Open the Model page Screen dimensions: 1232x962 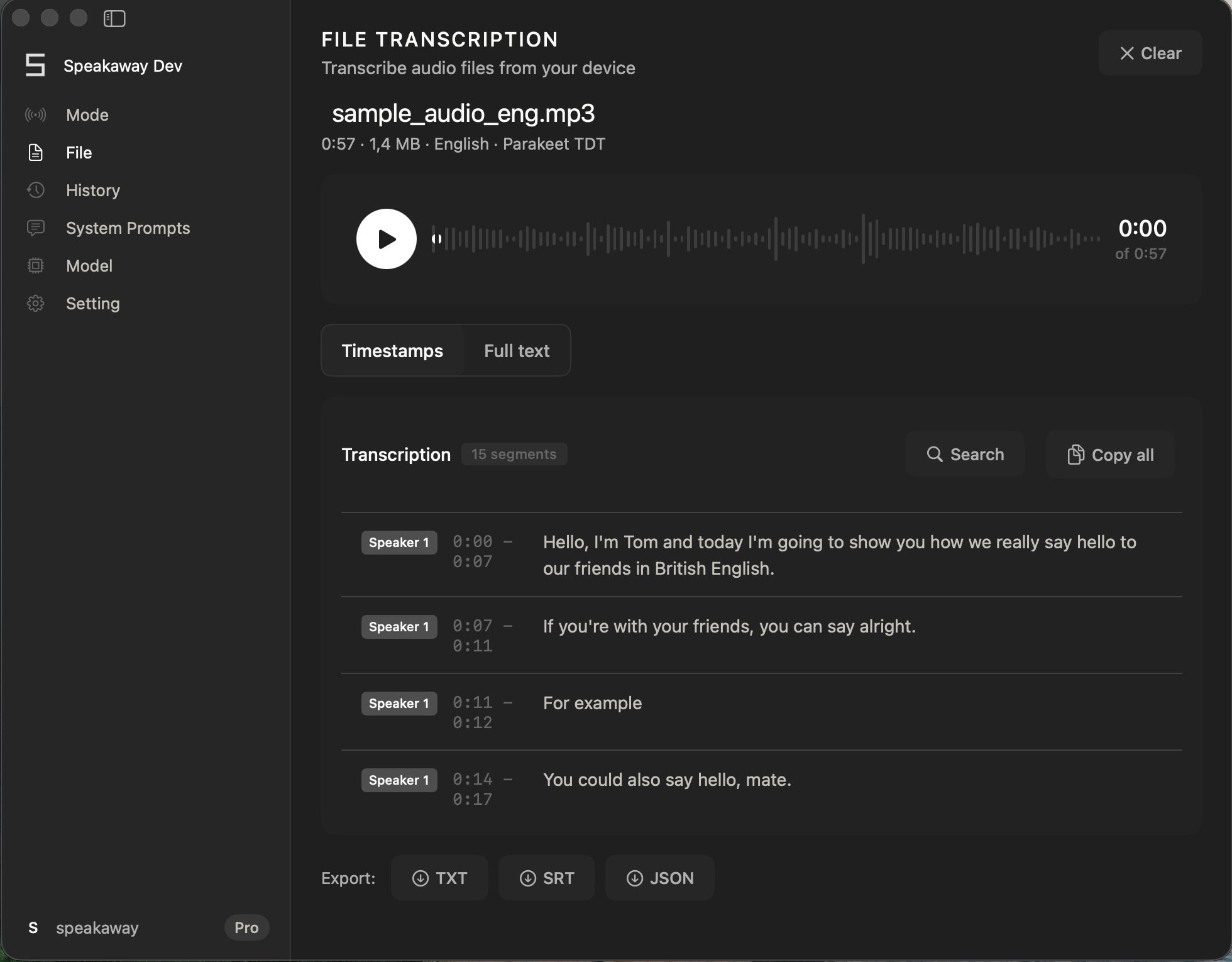click(x=89, y=266)
